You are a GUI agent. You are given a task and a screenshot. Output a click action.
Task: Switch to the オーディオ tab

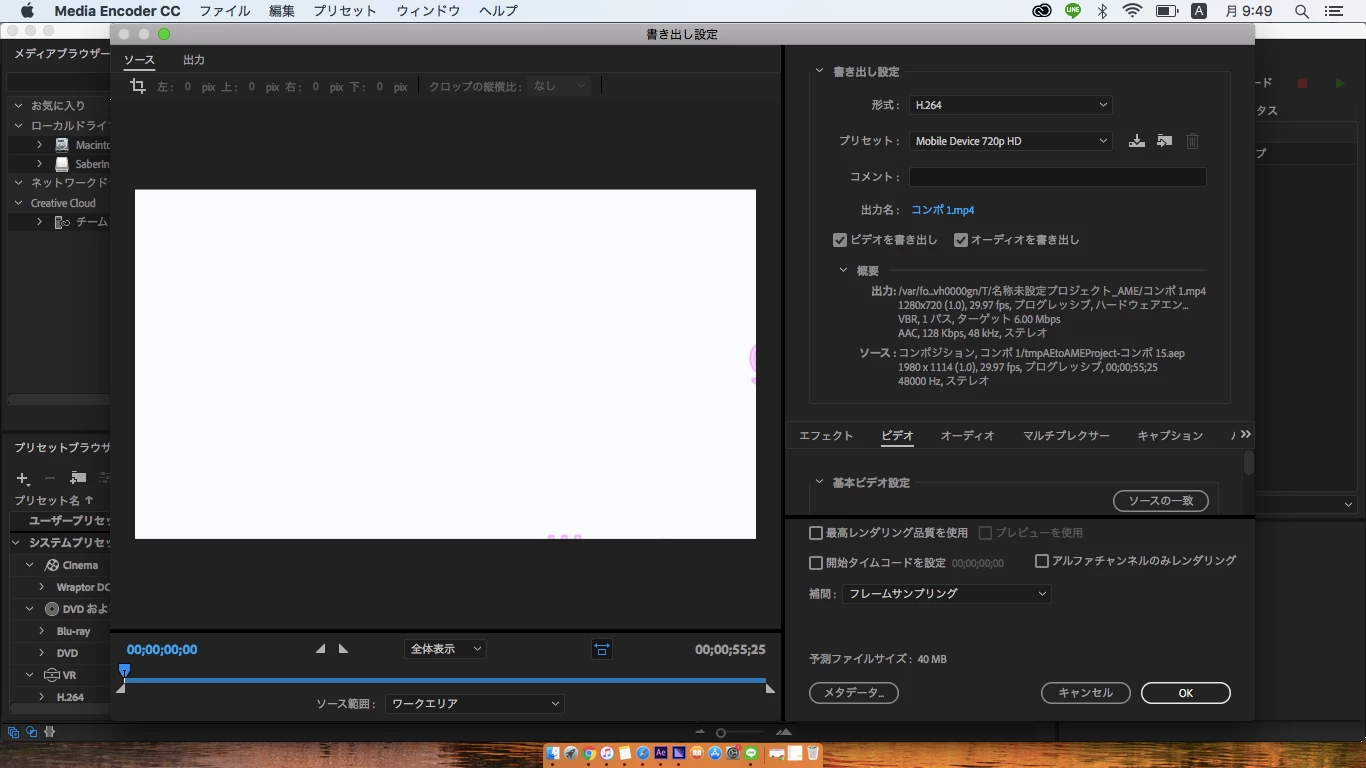pos(967,436)
